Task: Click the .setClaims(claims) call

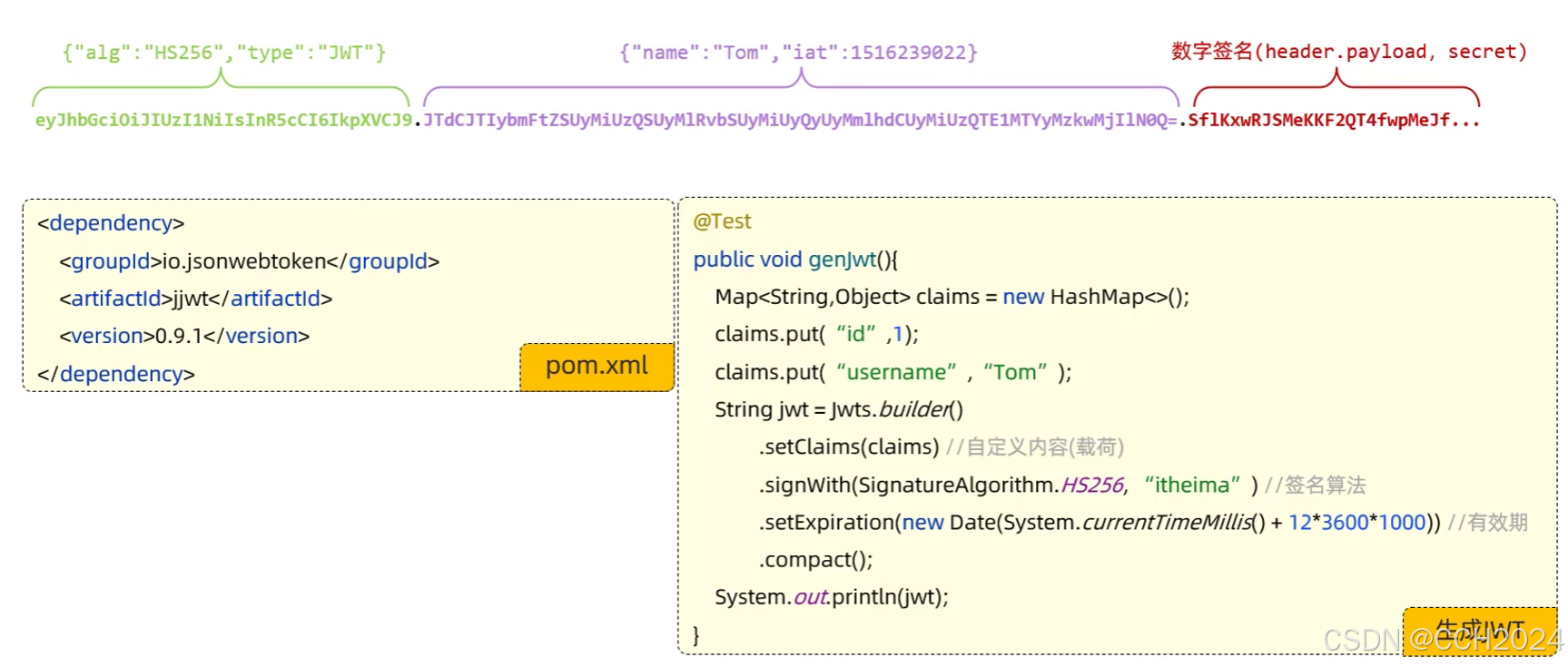Action: (849, 447)
